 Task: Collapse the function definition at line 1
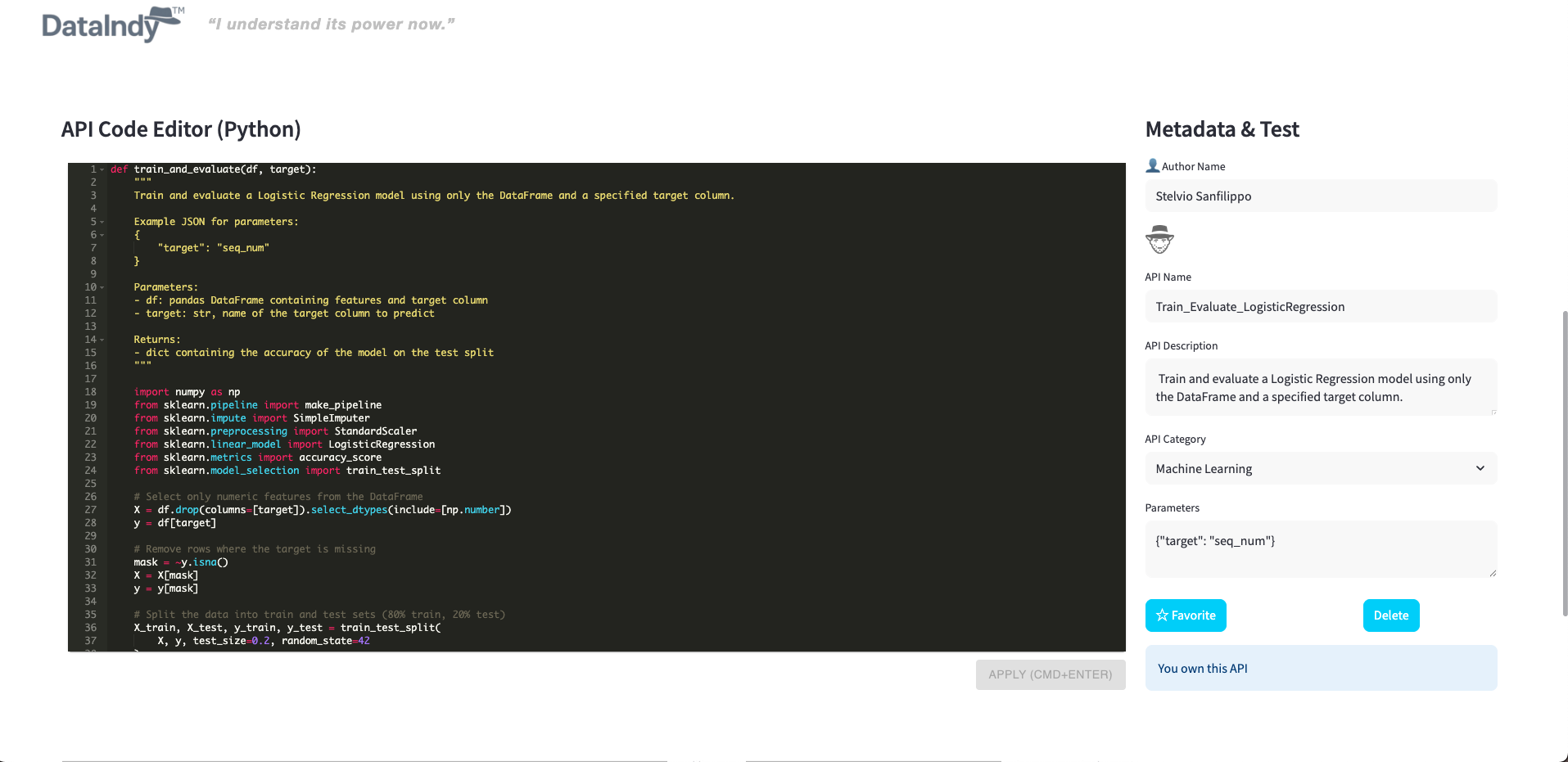pyautogui.click(x=102, y=169)
